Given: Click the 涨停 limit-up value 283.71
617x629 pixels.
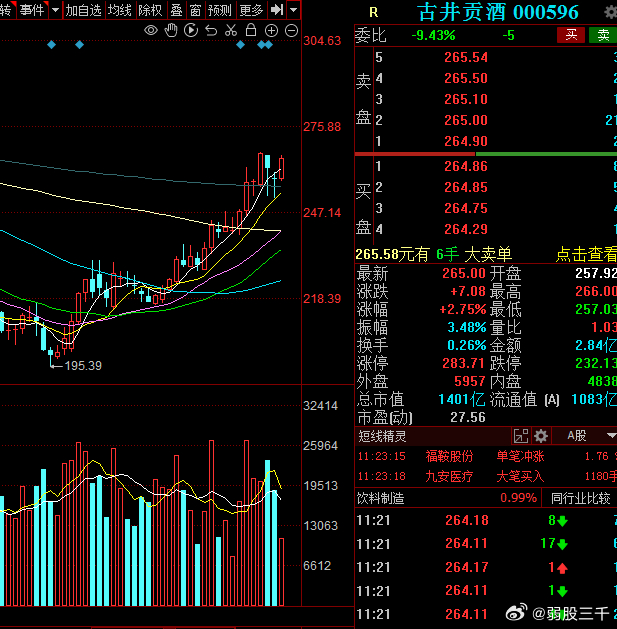Looking at the screenshot, I should tap(463, 363).
